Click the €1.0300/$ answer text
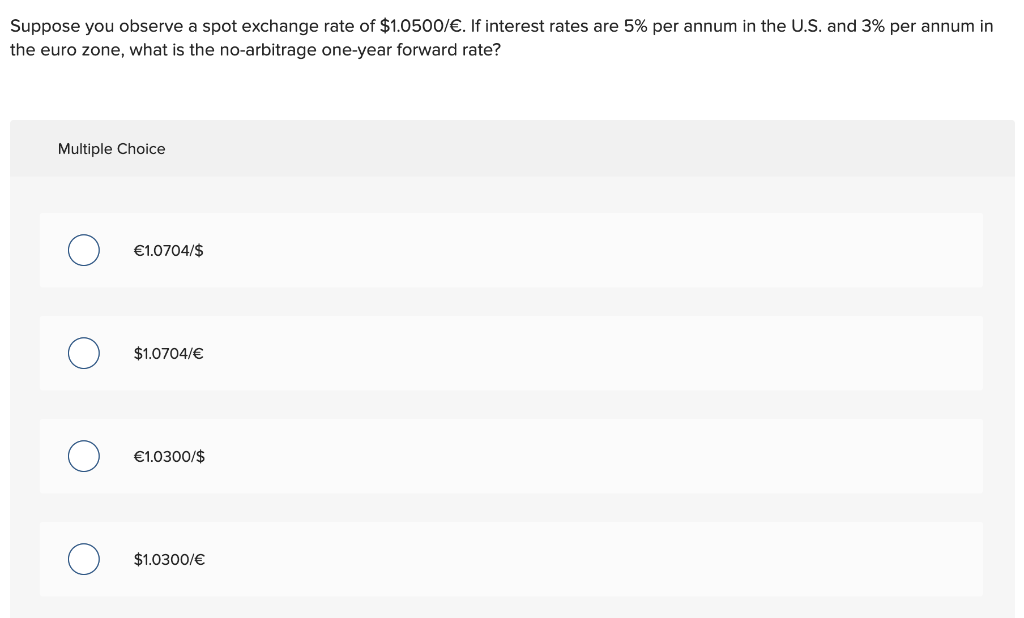Screen dimensions: 1024x618 tap(168, 456)
